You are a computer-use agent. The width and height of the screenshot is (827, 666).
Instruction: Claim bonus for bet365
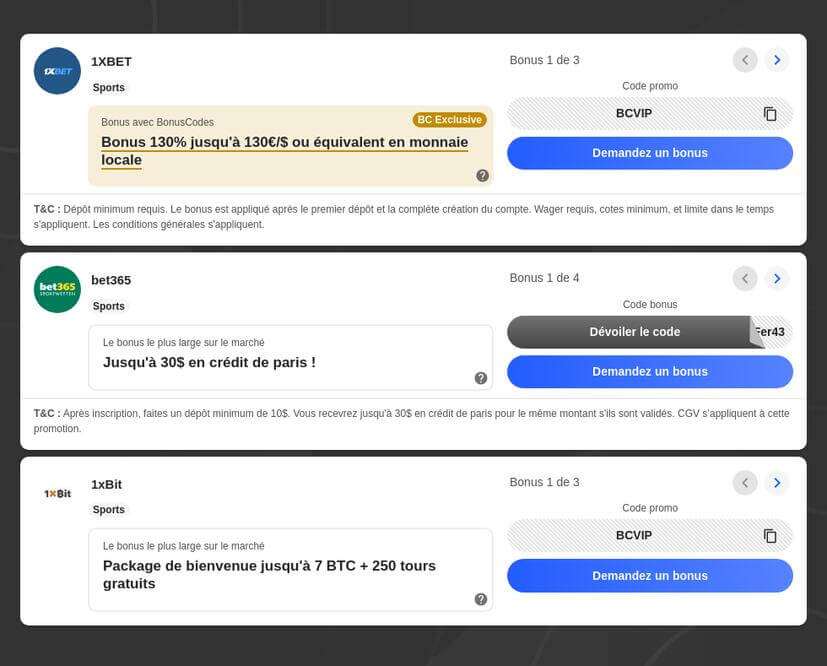pos(650,371)
